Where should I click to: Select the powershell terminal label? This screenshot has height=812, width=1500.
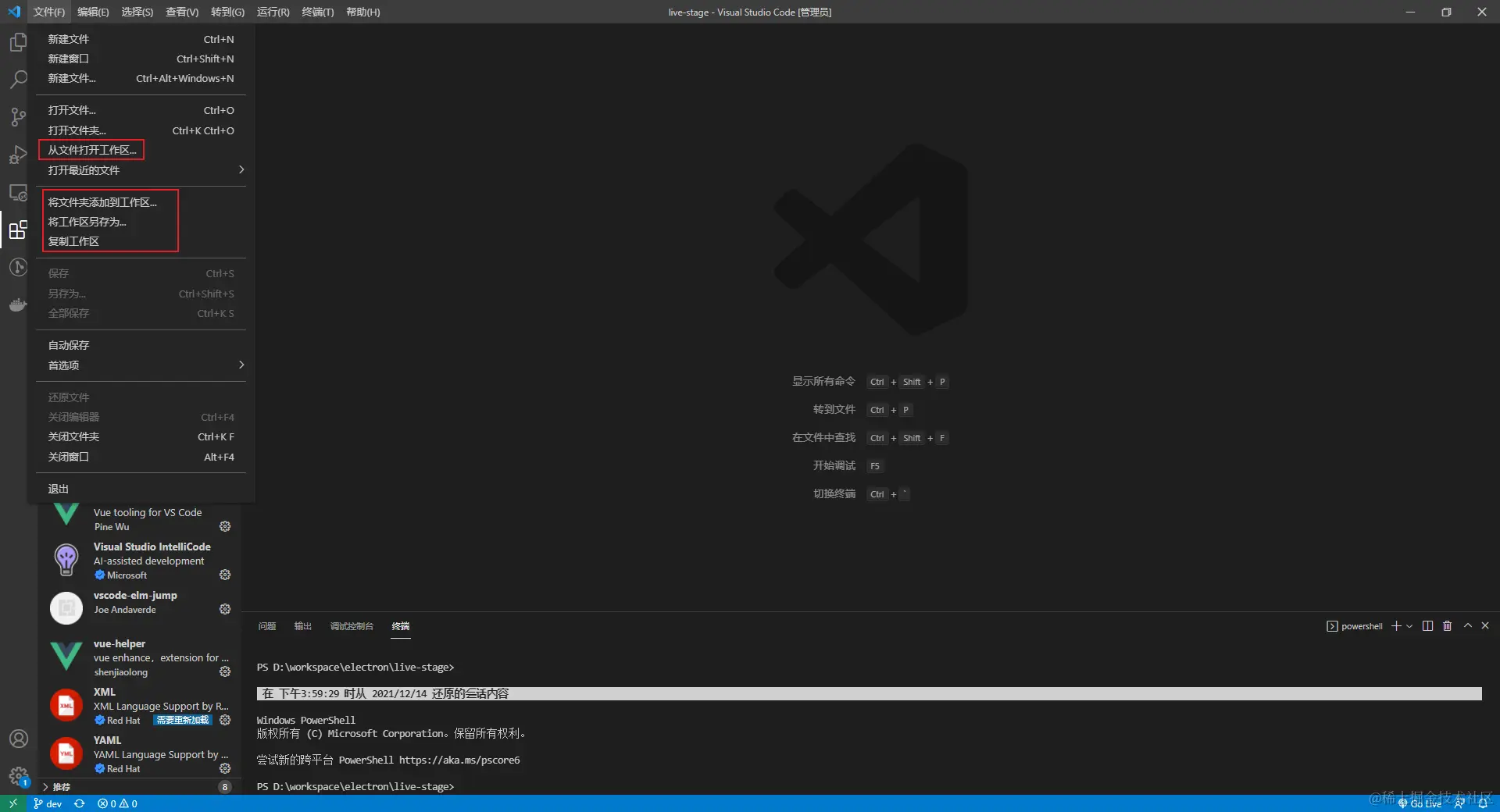[1355, 626]
